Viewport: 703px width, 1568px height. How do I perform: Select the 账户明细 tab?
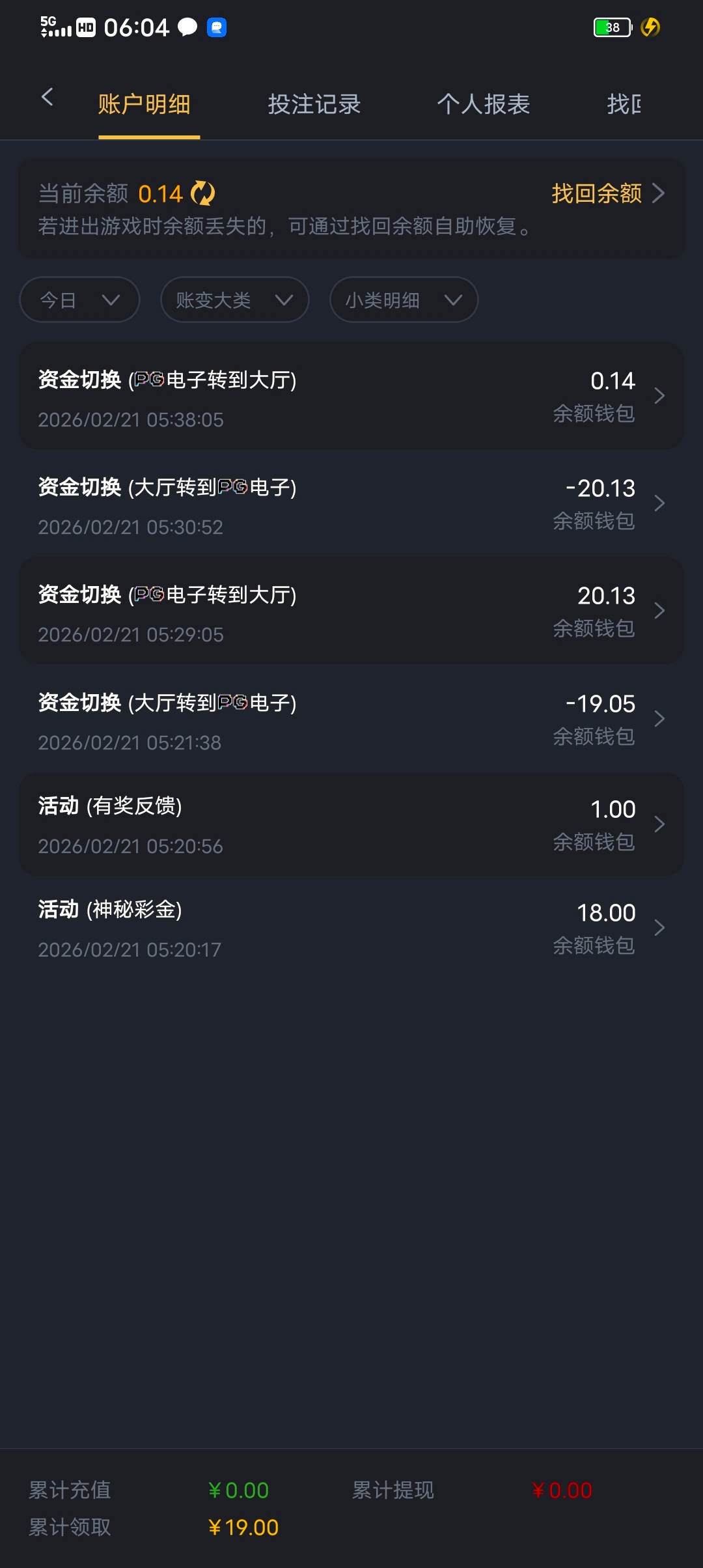[145, 104]
